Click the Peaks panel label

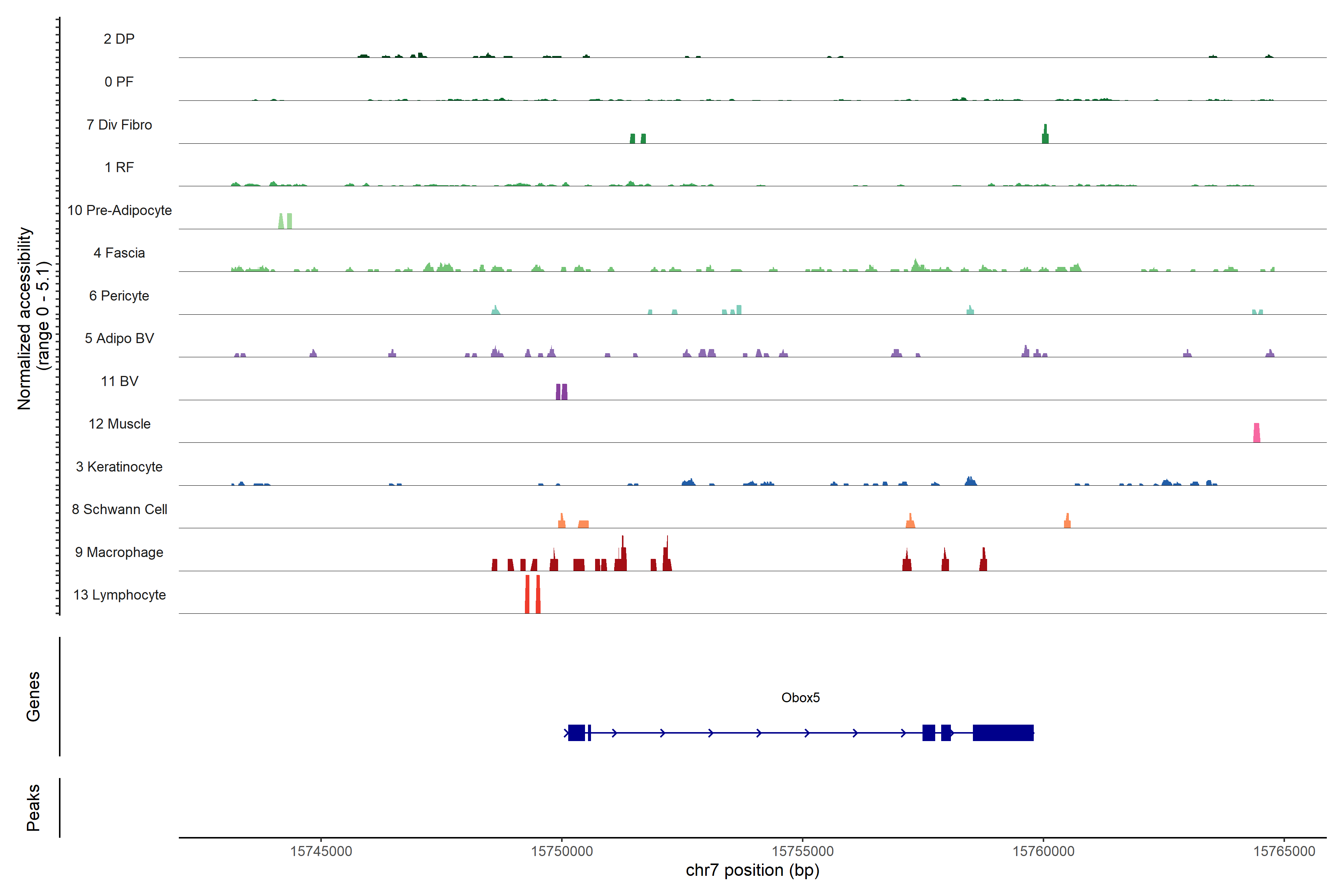[x=33, y=808]
